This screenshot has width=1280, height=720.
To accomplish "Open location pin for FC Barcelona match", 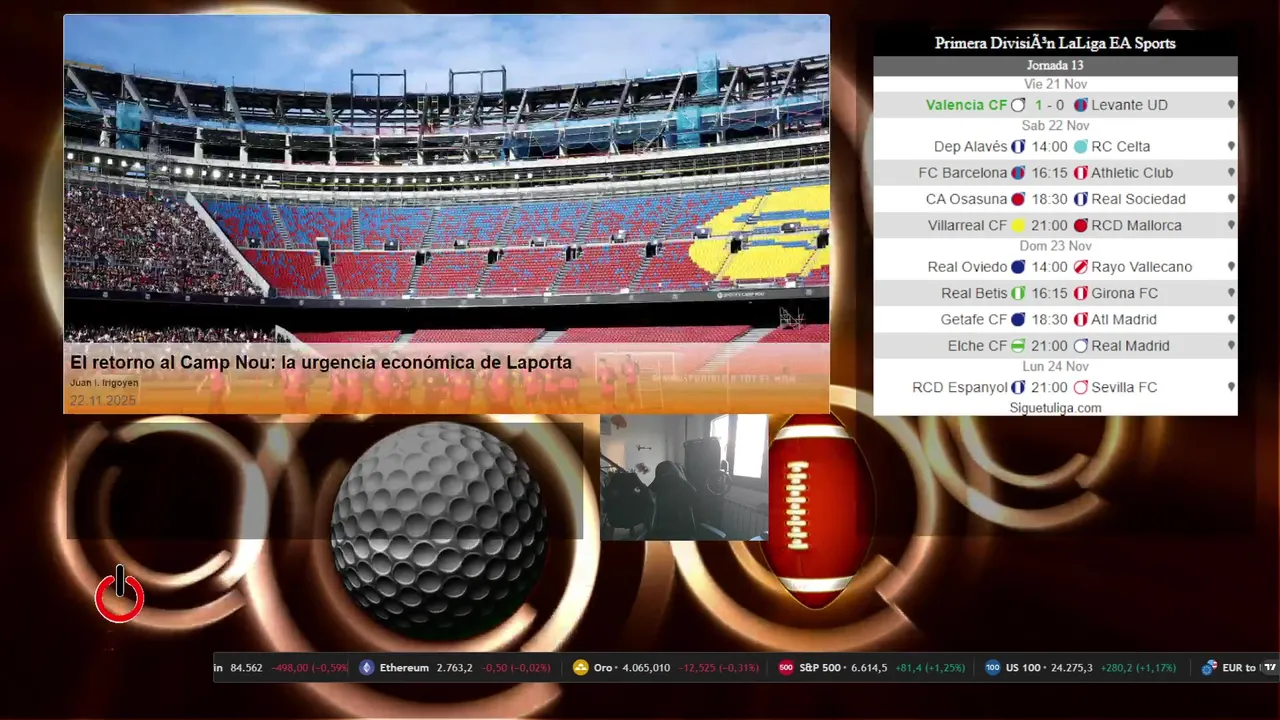I will coord(1231,173).
